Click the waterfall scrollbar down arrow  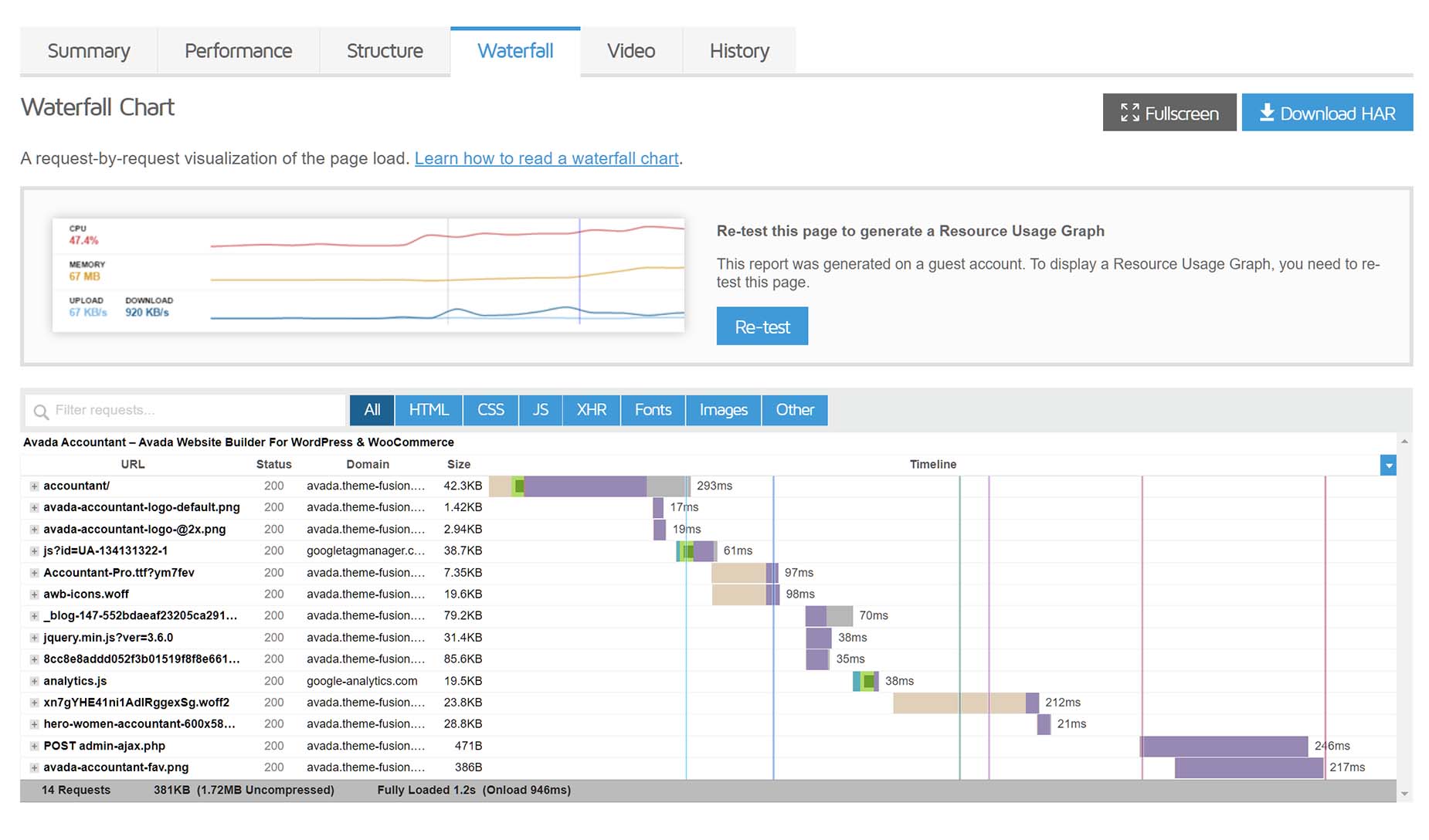[1404, 794]
